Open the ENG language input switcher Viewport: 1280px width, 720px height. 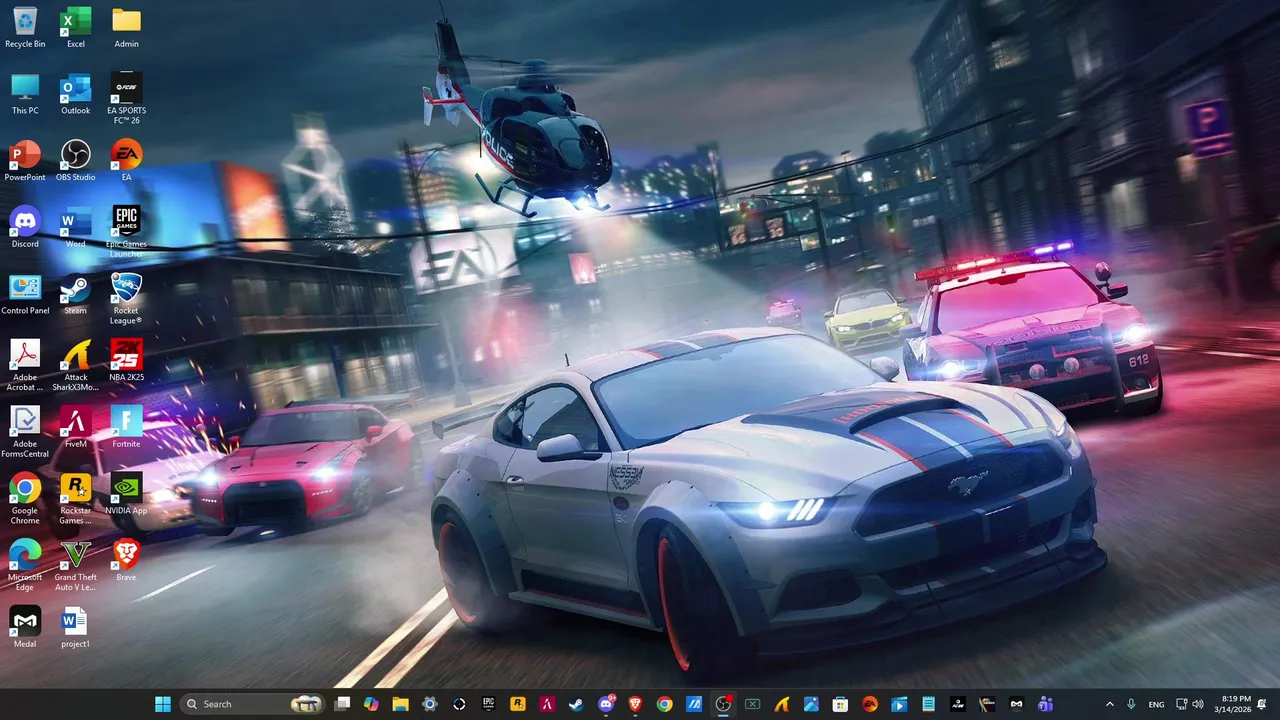pyautogui.click(x=1156, y=704)
